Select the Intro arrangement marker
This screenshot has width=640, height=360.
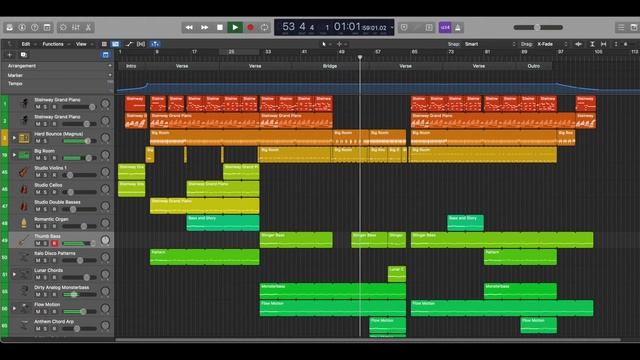point(131,66)
